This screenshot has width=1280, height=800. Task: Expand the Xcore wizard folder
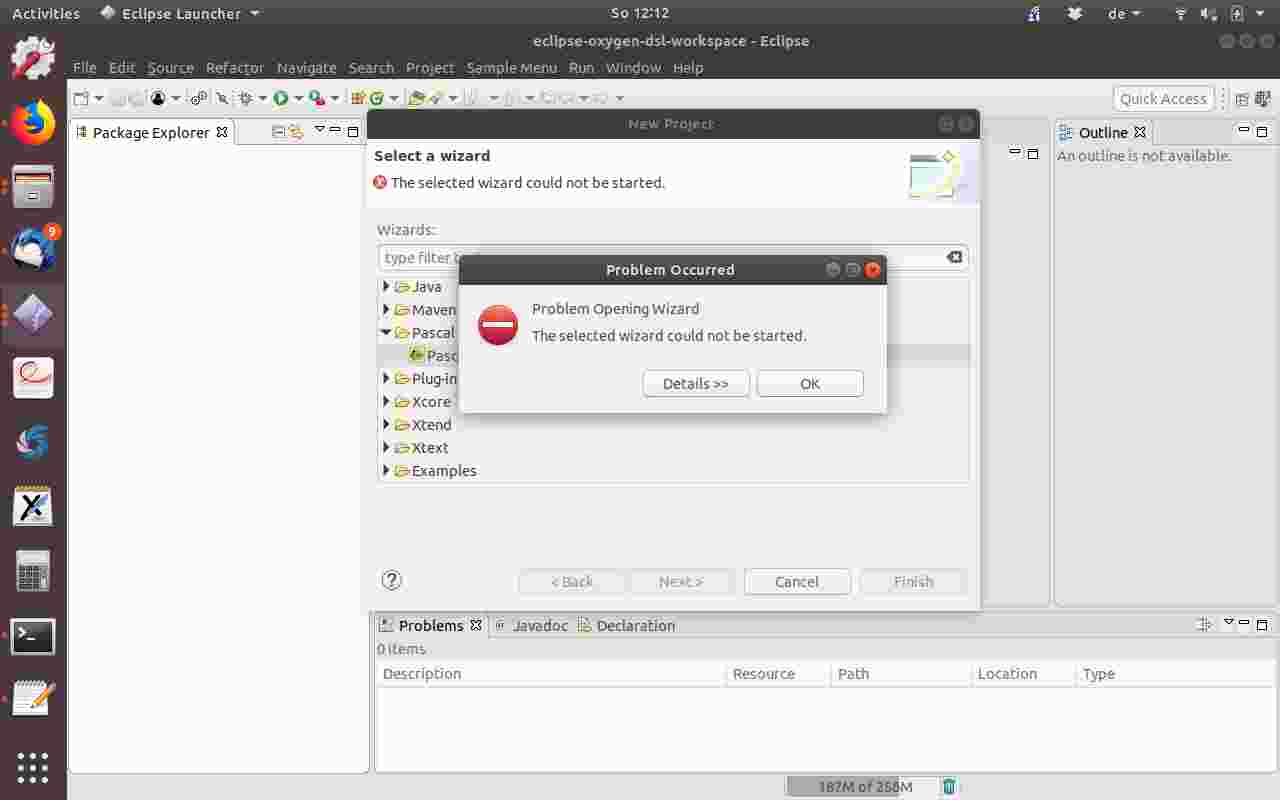click(x=386, y=401)
